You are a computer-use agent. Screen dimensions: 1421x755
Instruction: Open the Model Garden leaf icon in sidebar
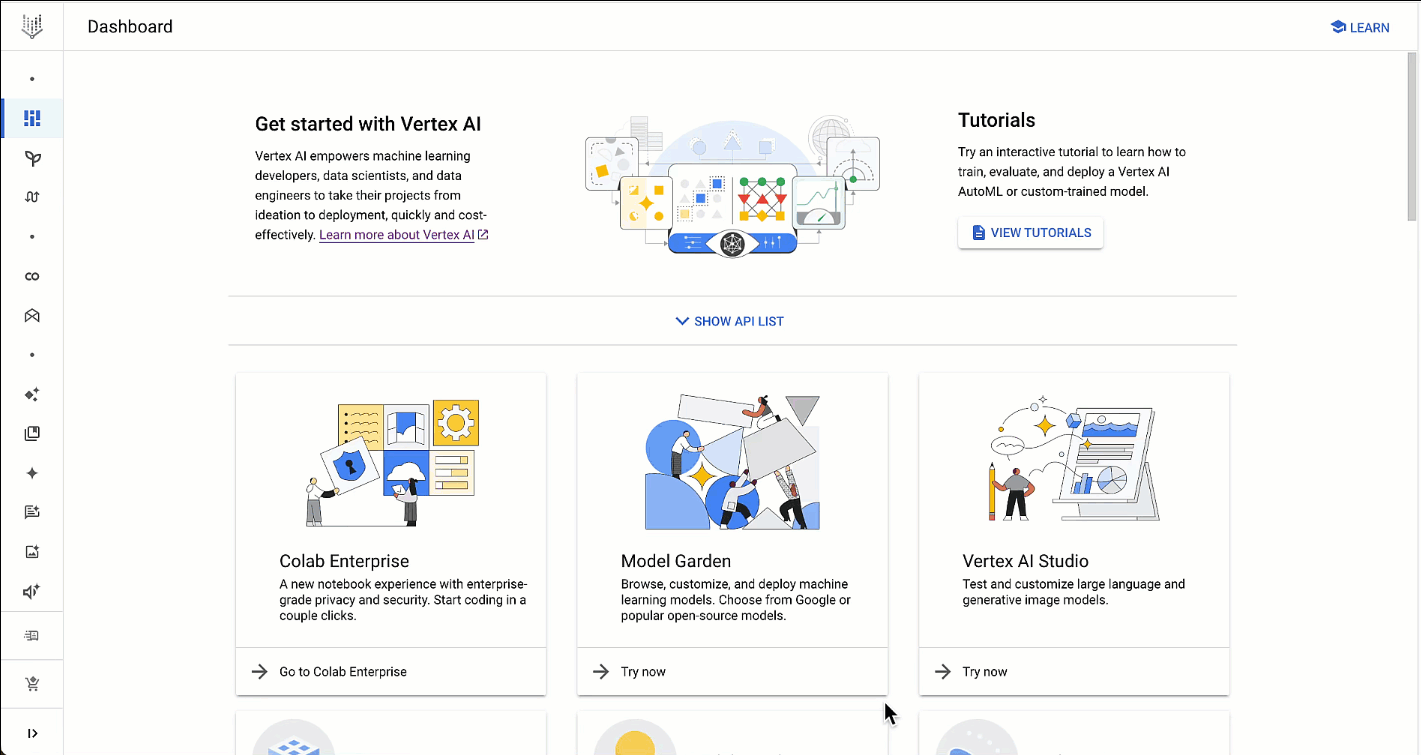click(x=31, y=158)
